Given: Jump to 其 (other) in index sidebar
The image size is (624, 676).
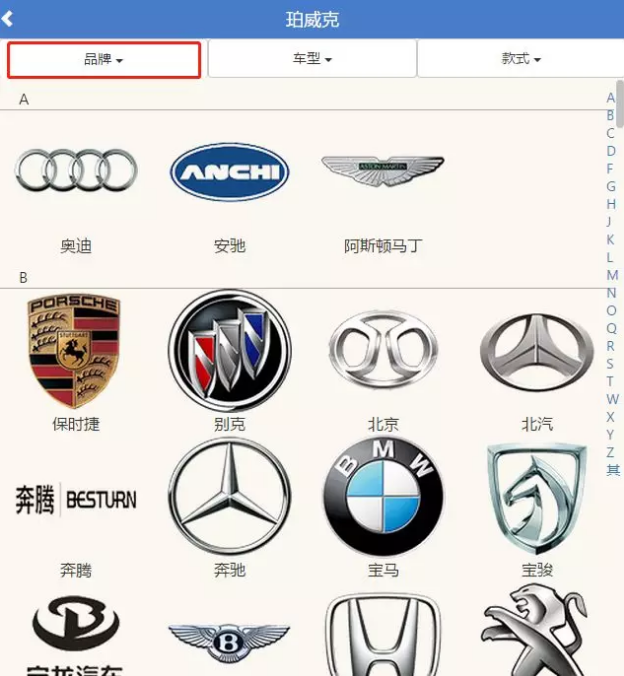Looking at the screenshot, I should [613, 469].
